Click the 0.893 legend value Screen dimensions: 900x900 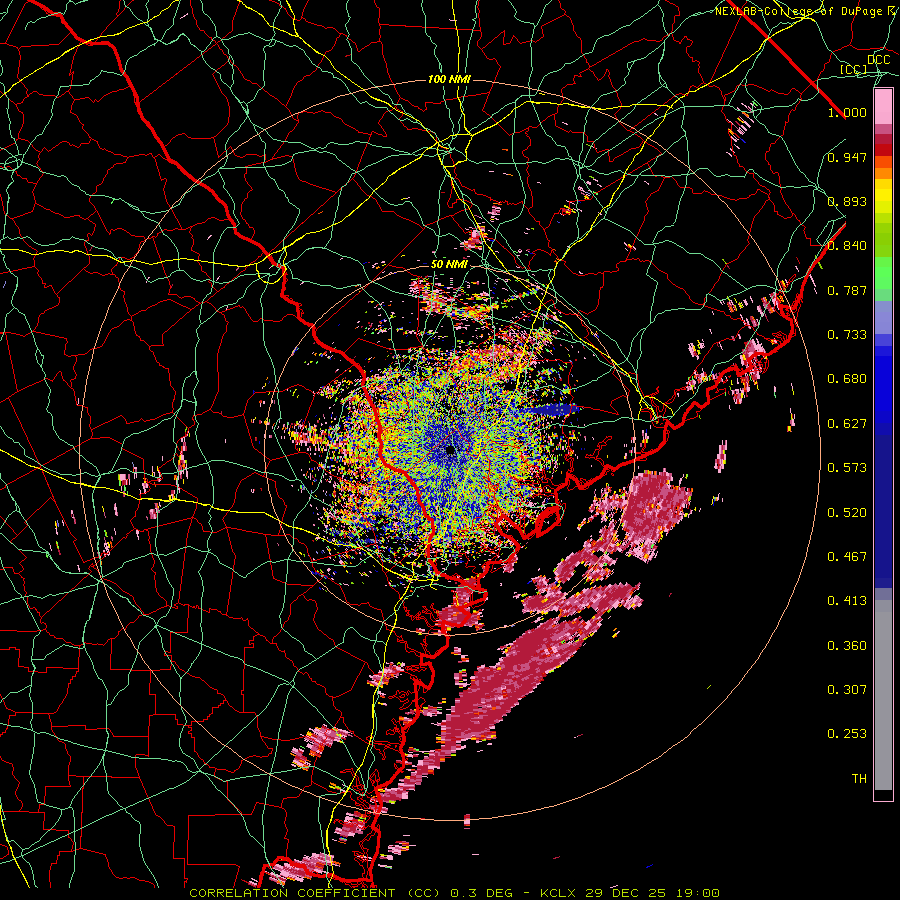[847, 201]
